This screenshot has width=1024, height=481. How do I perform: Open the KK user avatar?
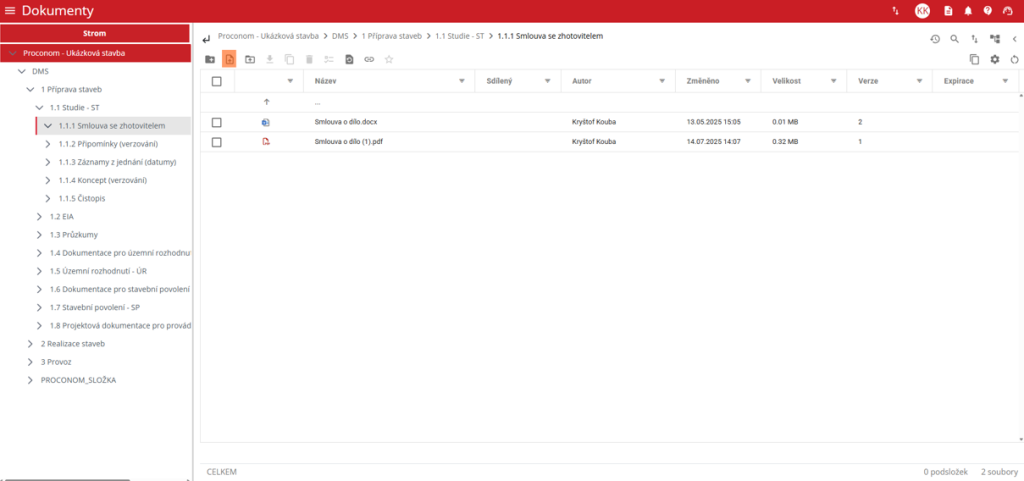click(x=922, y=11)
